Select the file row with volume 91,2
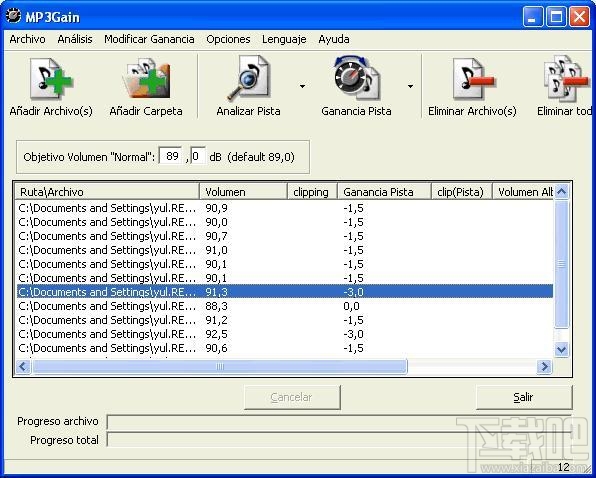This screenshot has width=596, height=478. [x=285, y=320]
